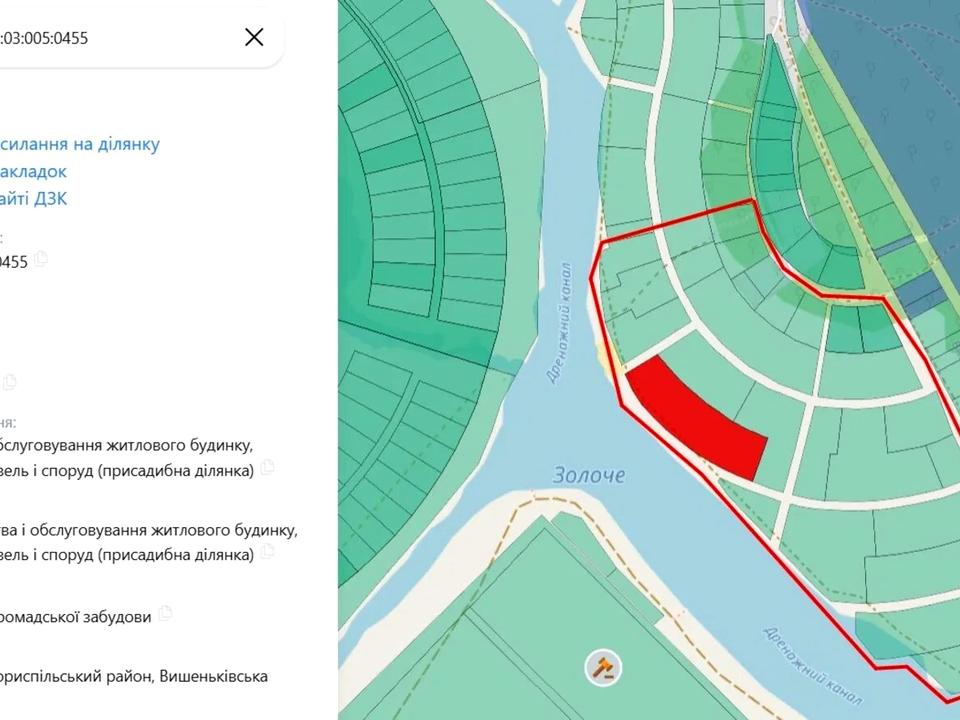Clear the cadastral number search with X

tap(254, 38)
